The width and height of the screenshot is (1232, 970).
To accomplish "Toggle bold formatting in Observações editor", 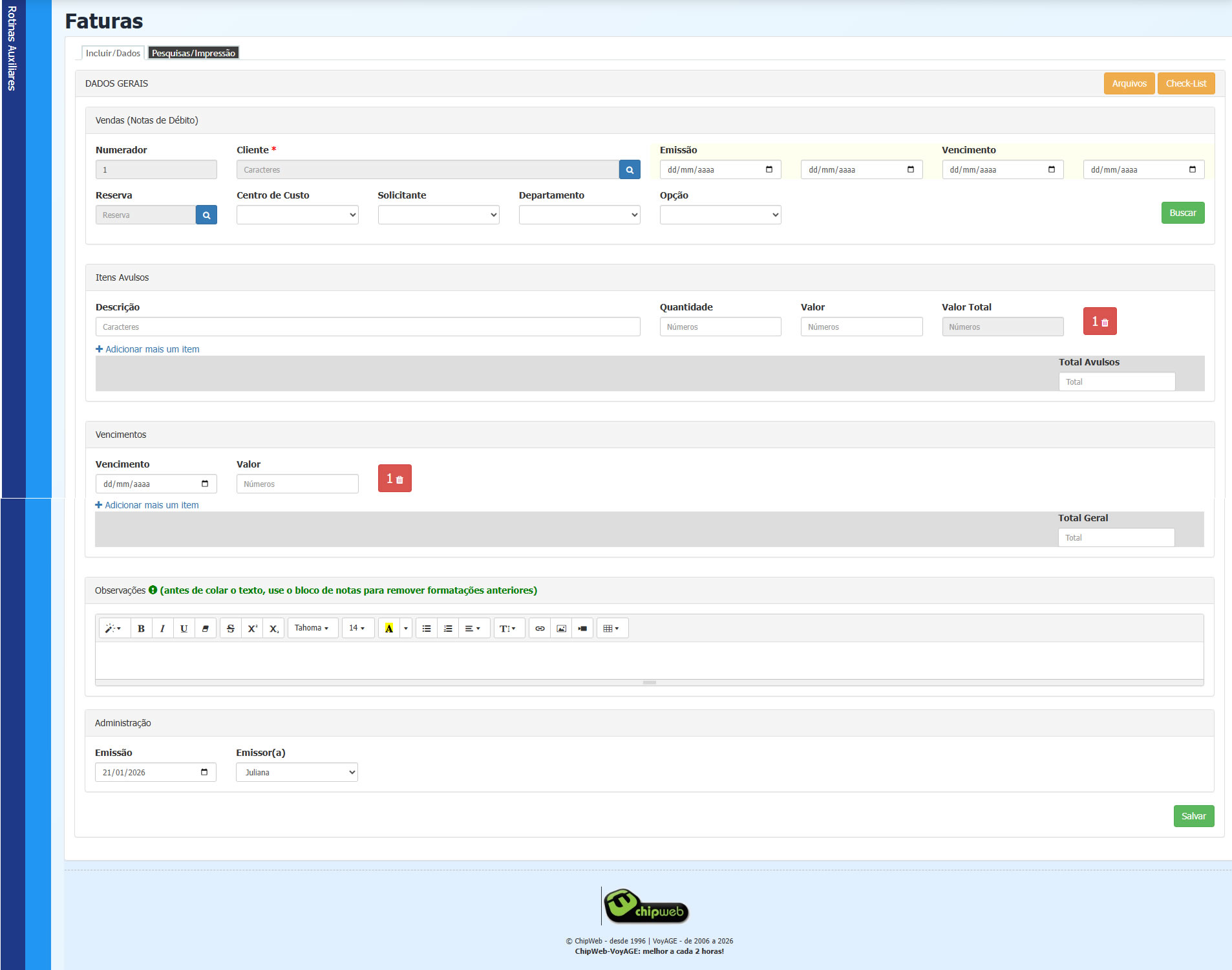I will 141,629.
